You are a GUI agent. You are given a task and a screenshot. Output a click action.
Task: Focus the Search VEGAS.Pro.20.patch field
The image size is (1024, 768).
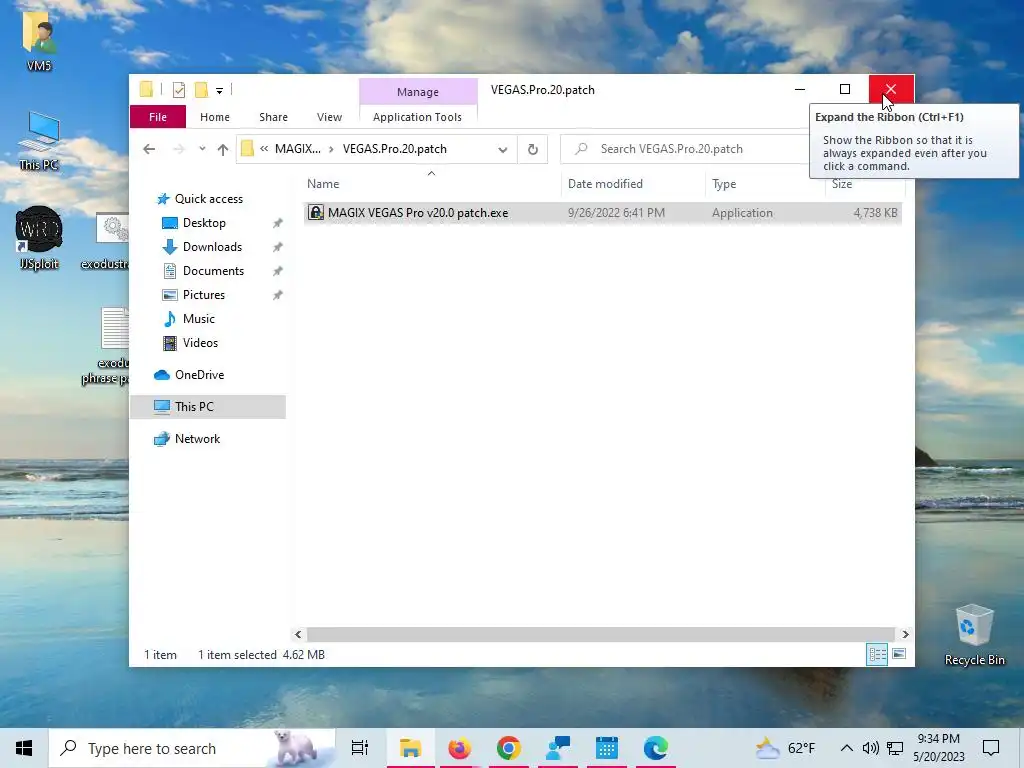[684, 150]
